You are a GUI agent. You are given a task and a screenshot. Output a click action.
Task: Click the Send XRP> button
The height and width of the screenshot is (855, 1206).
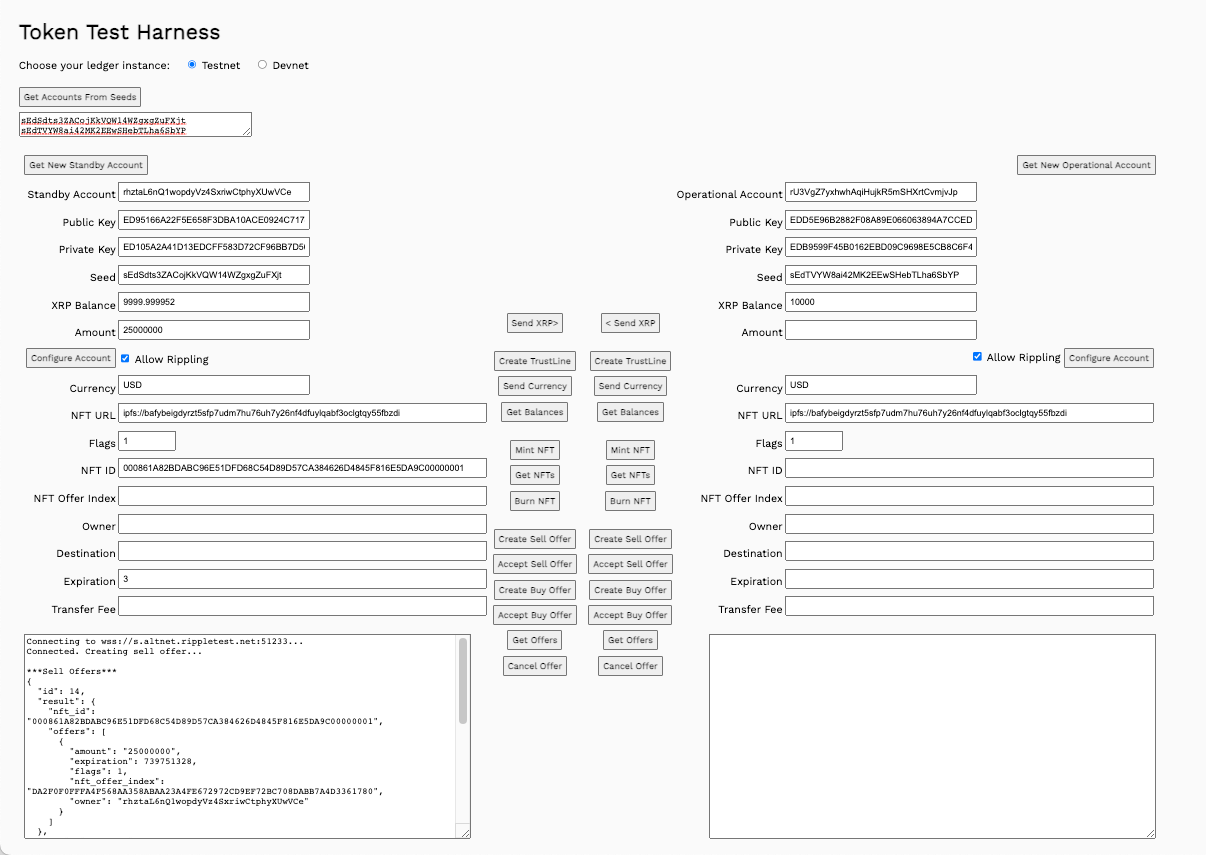click(x=535, y=323)
